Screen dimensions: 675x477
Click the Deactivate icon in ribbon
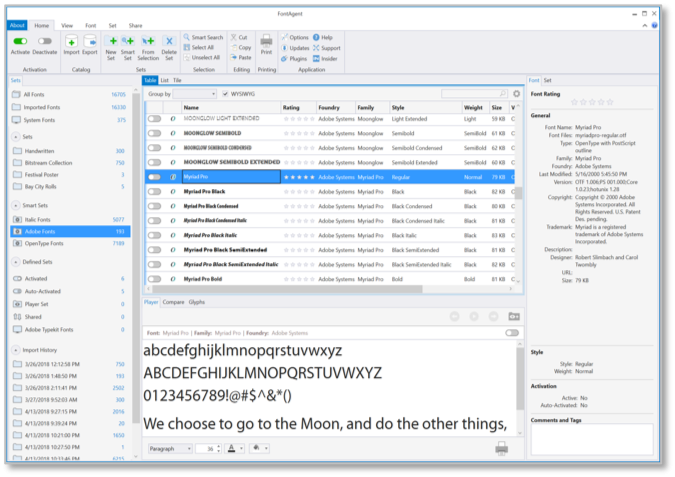pos(44,41)
